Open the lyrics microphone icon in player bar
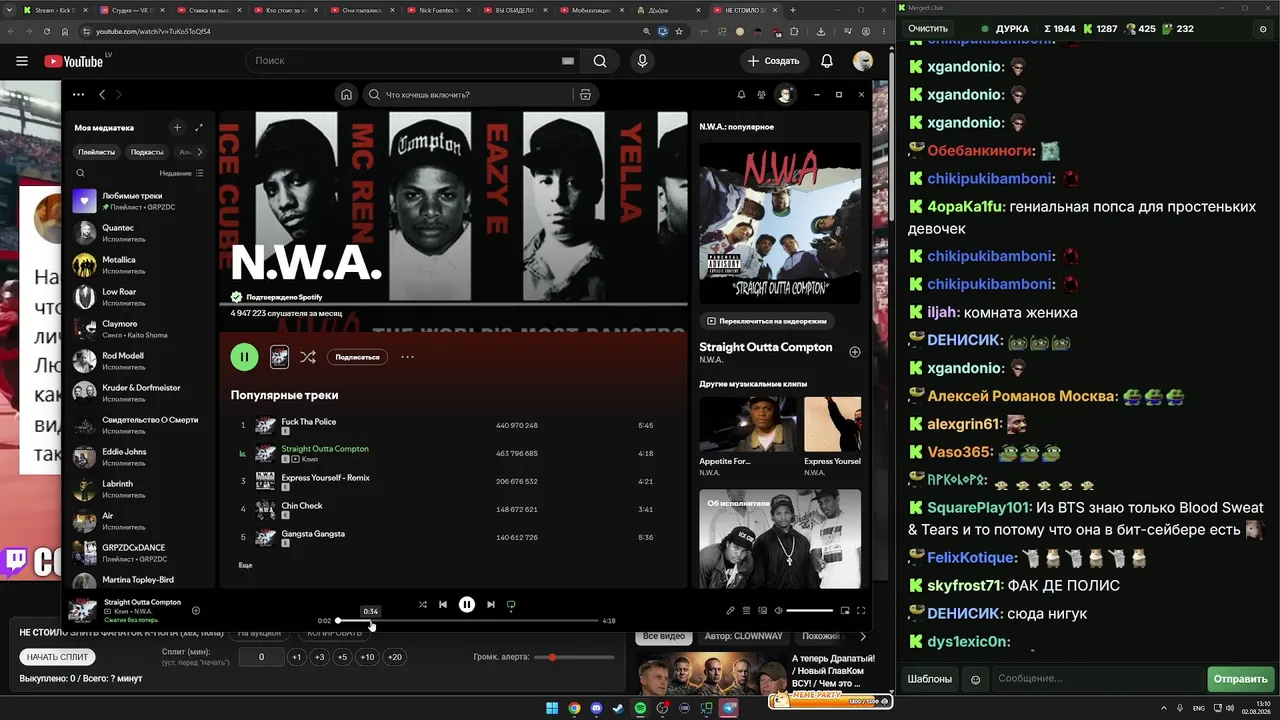This screenshot has height=720, width=1280. 730,610
